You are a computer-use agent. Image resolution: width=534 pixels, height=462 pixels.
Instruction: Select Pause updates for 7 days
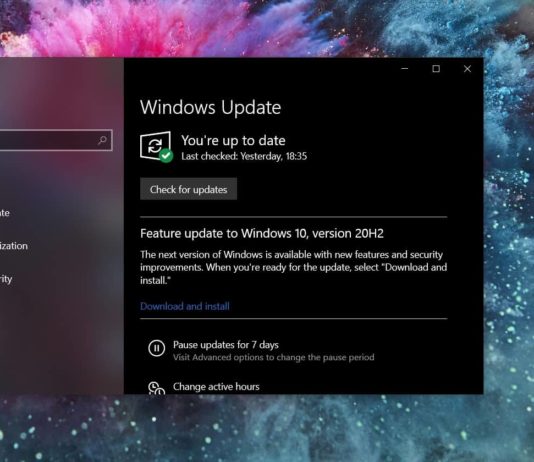[x=225, y=345]
